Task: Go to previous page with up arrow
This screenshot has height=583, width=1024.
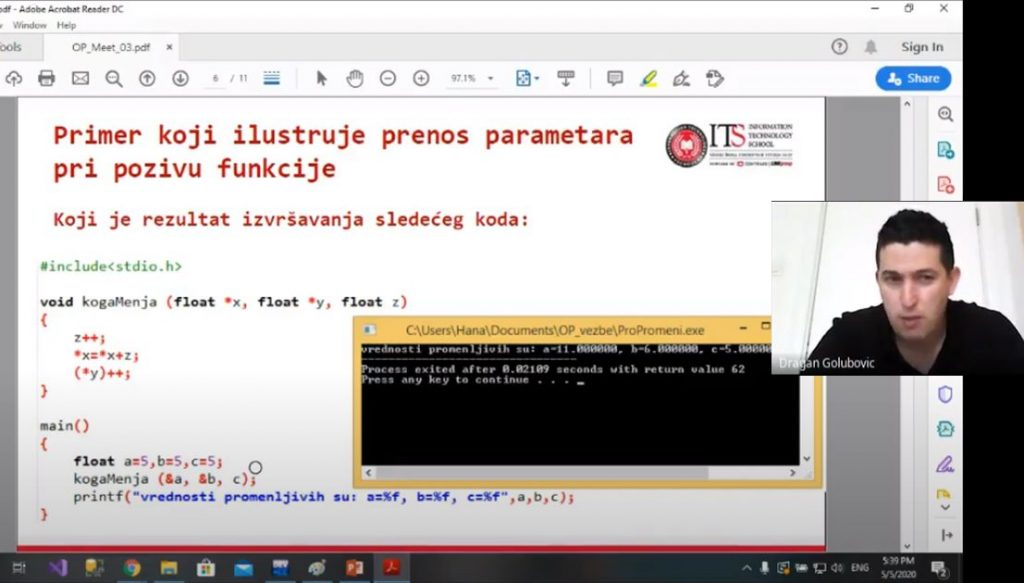Action: [147, 78]
